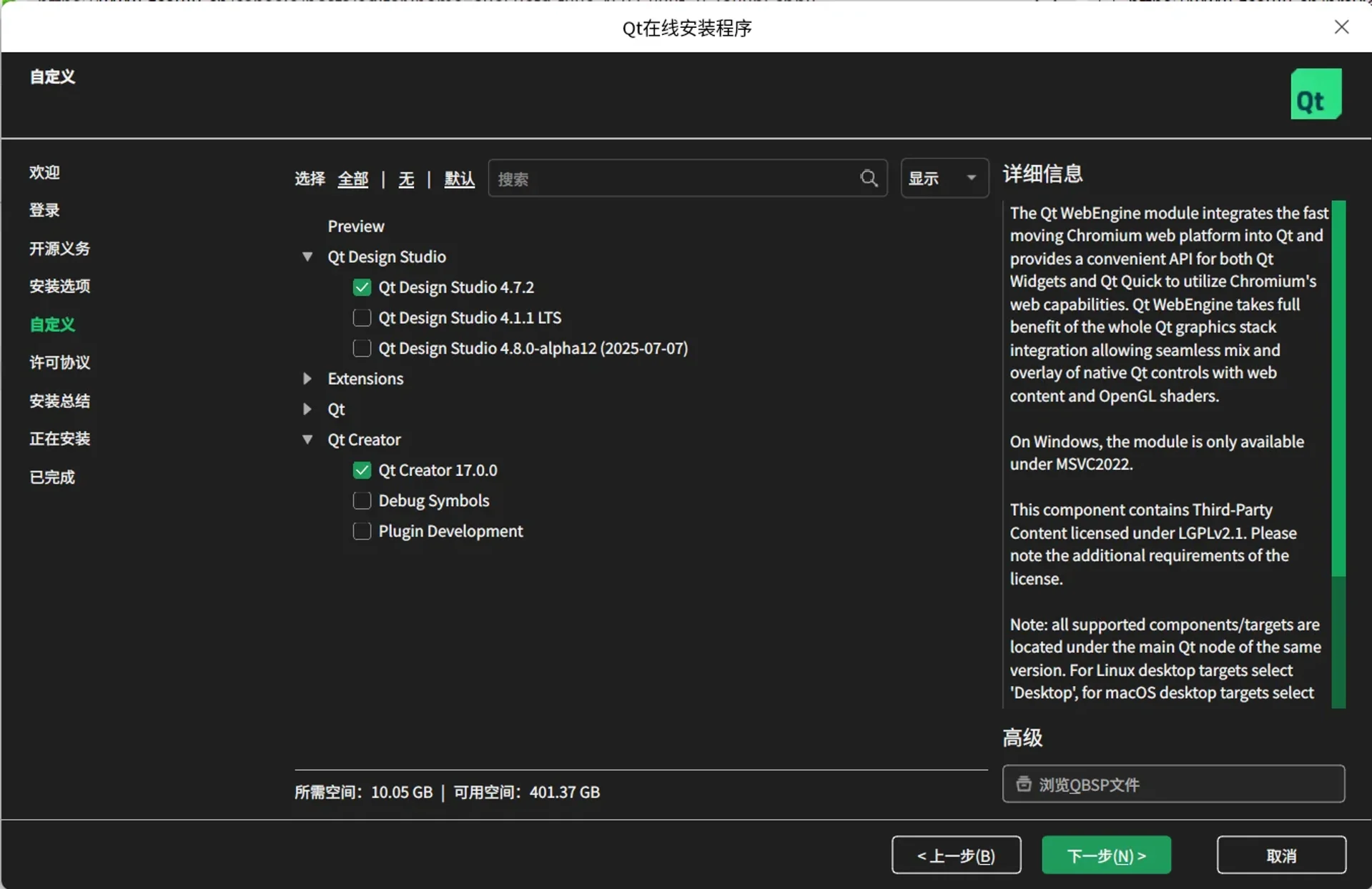The width and height of the screenshot is (1372, 889).
Task: Expand the Qt section
Action: [307, 409]
